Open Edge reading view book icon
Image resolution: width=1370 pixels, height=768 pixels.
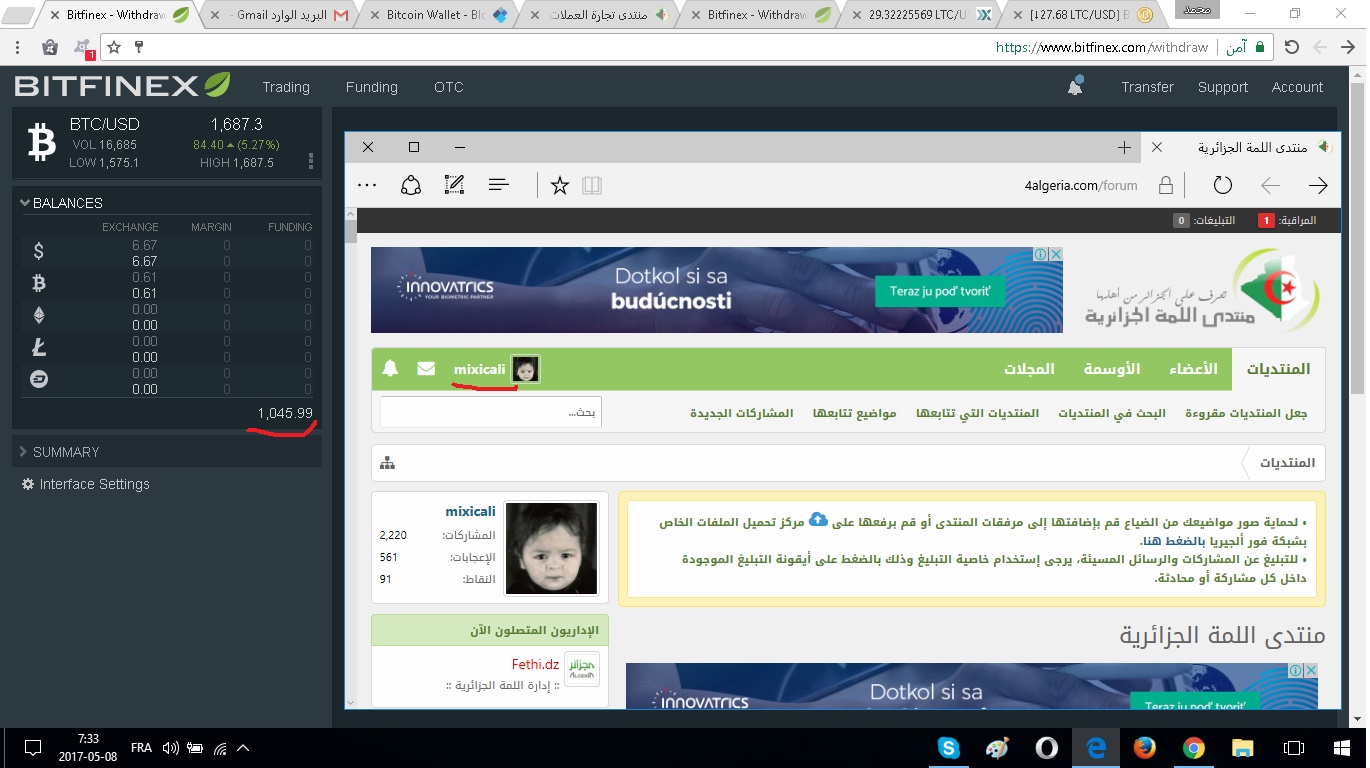click(592, 185)
